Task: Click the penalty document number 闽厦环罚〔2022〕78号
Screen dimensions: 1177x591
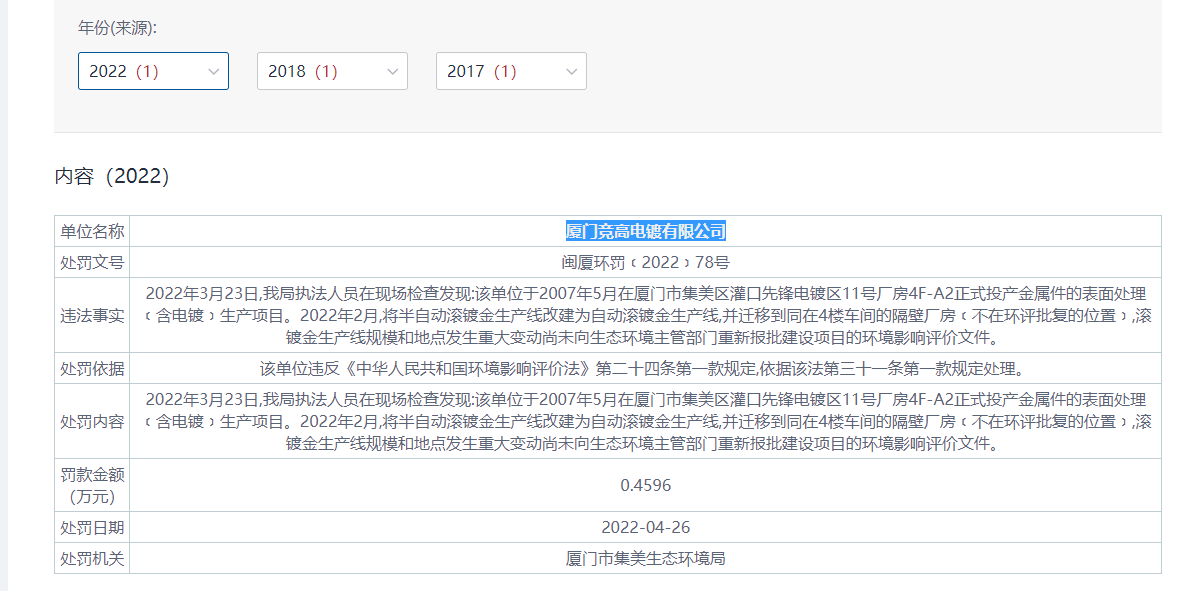Action: (646, 263)
